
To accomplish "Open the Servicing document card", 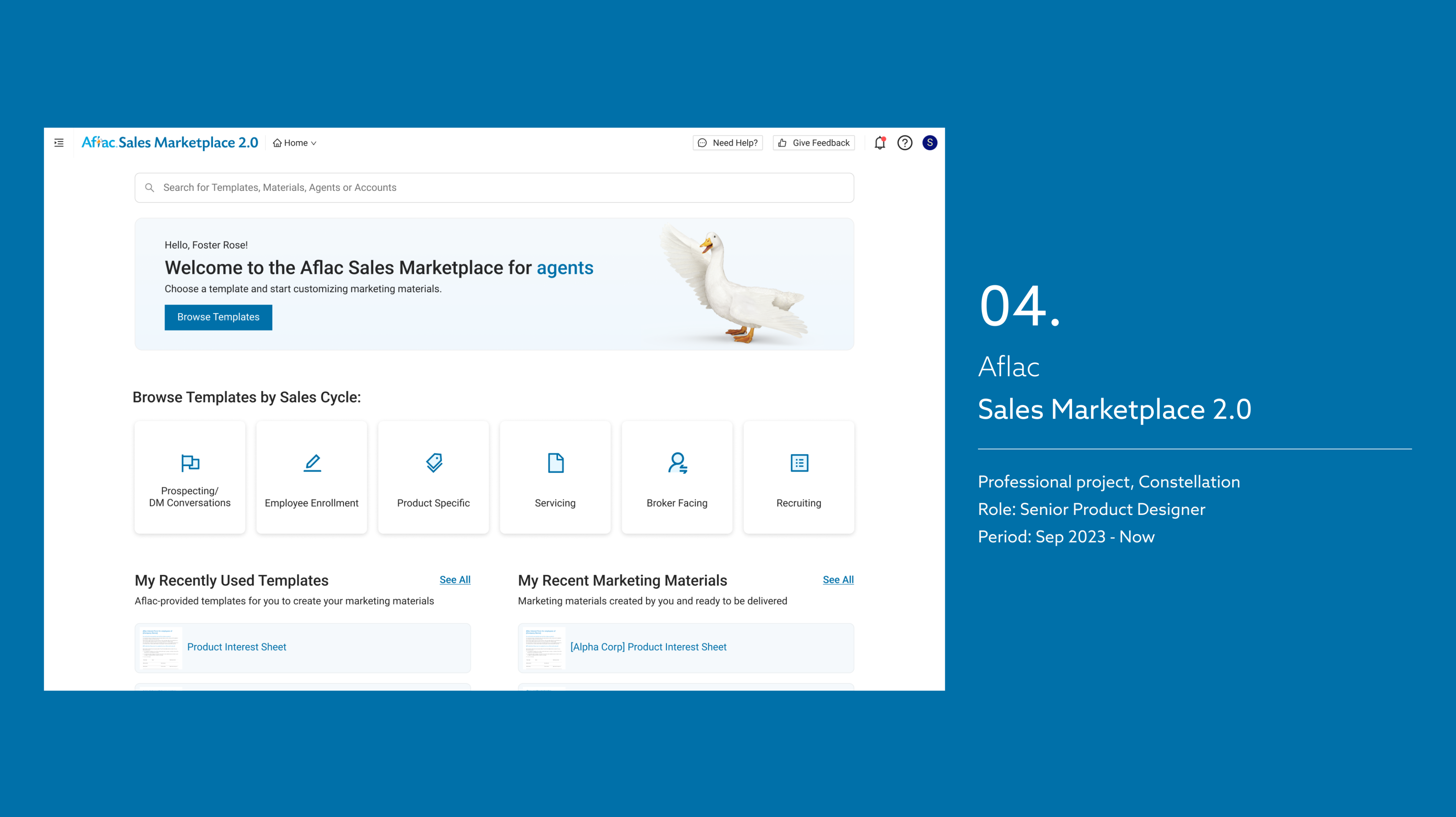I will point(555,477).
